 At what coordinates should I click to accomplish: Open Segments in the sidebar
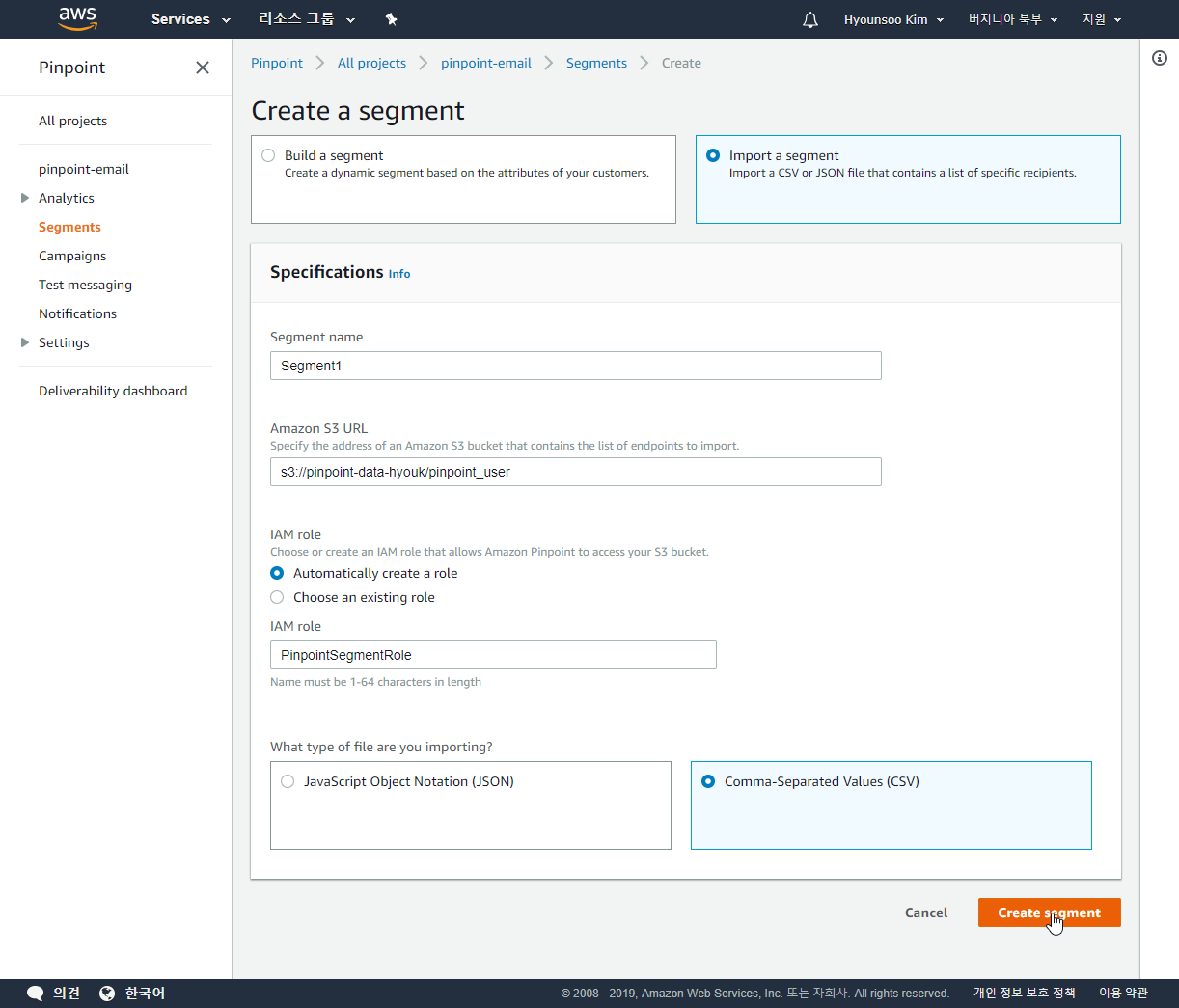tap(69, 227)
